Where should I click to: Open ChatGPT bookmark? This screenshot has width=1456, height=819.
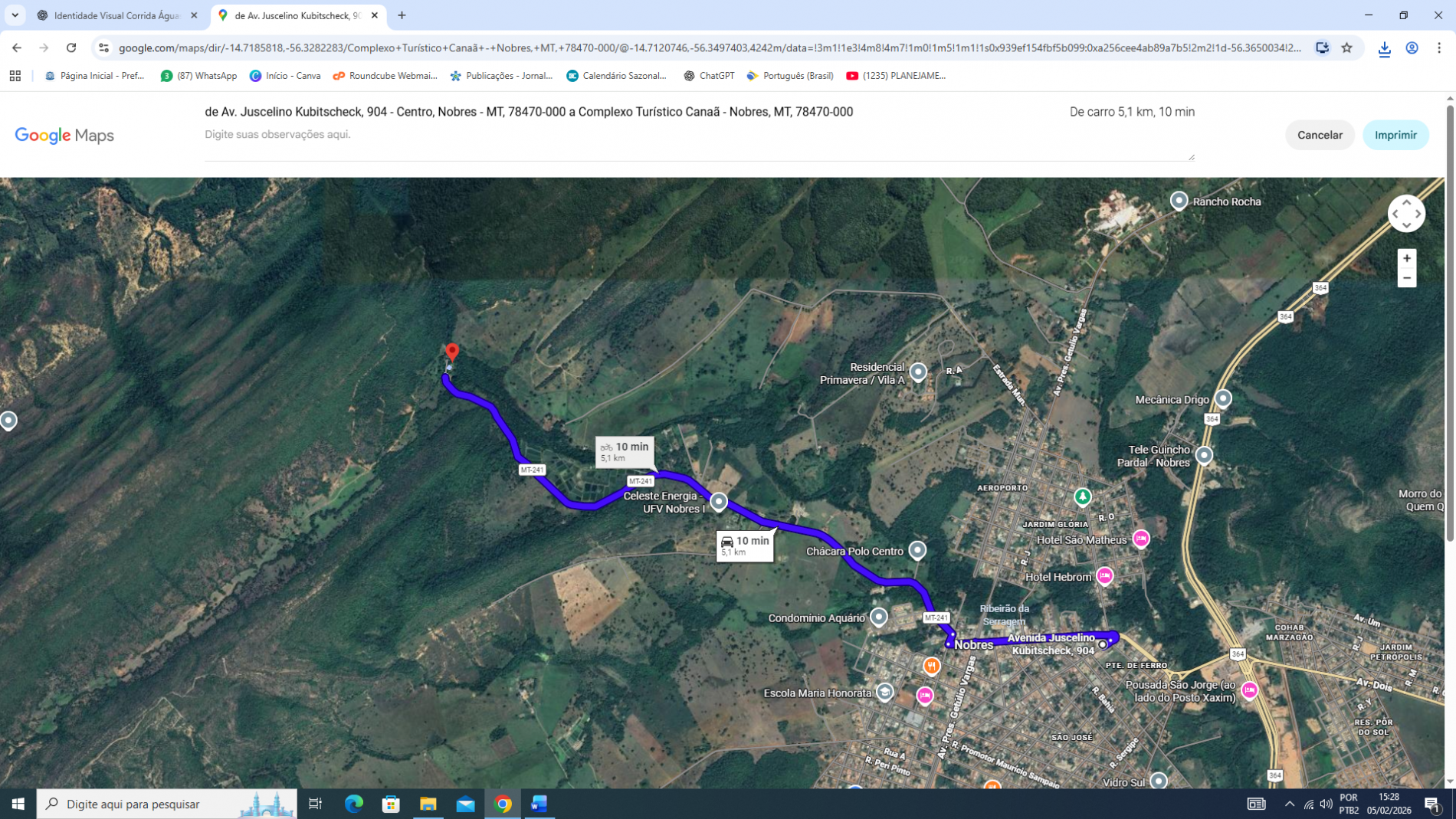point(709,76)
